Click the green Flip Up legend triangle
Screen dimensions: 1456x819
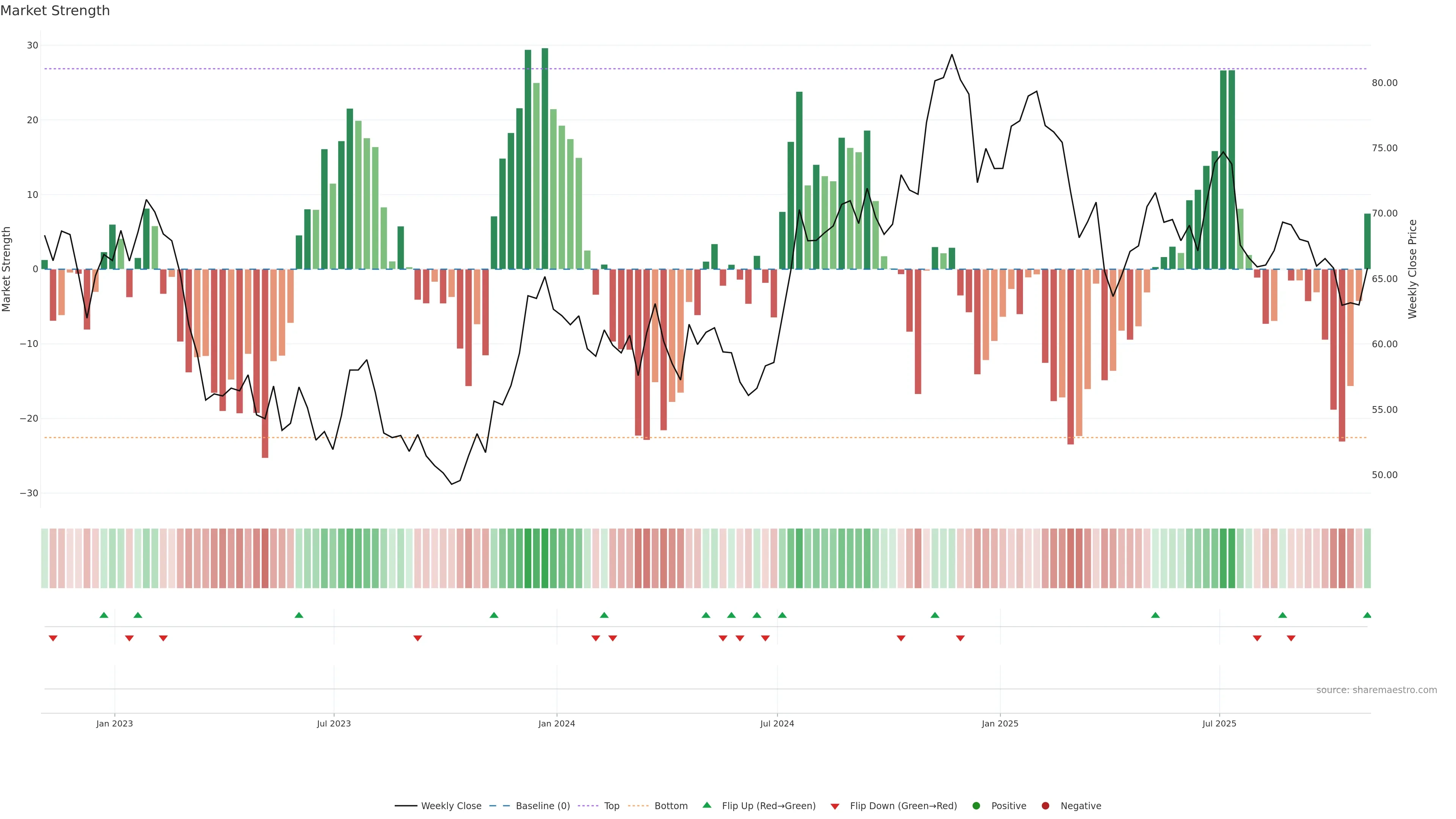706,805
